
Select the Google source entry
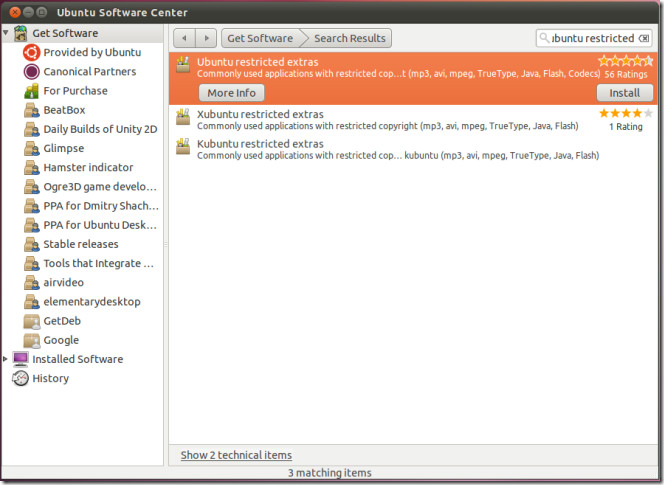click(x=61, y=340)
